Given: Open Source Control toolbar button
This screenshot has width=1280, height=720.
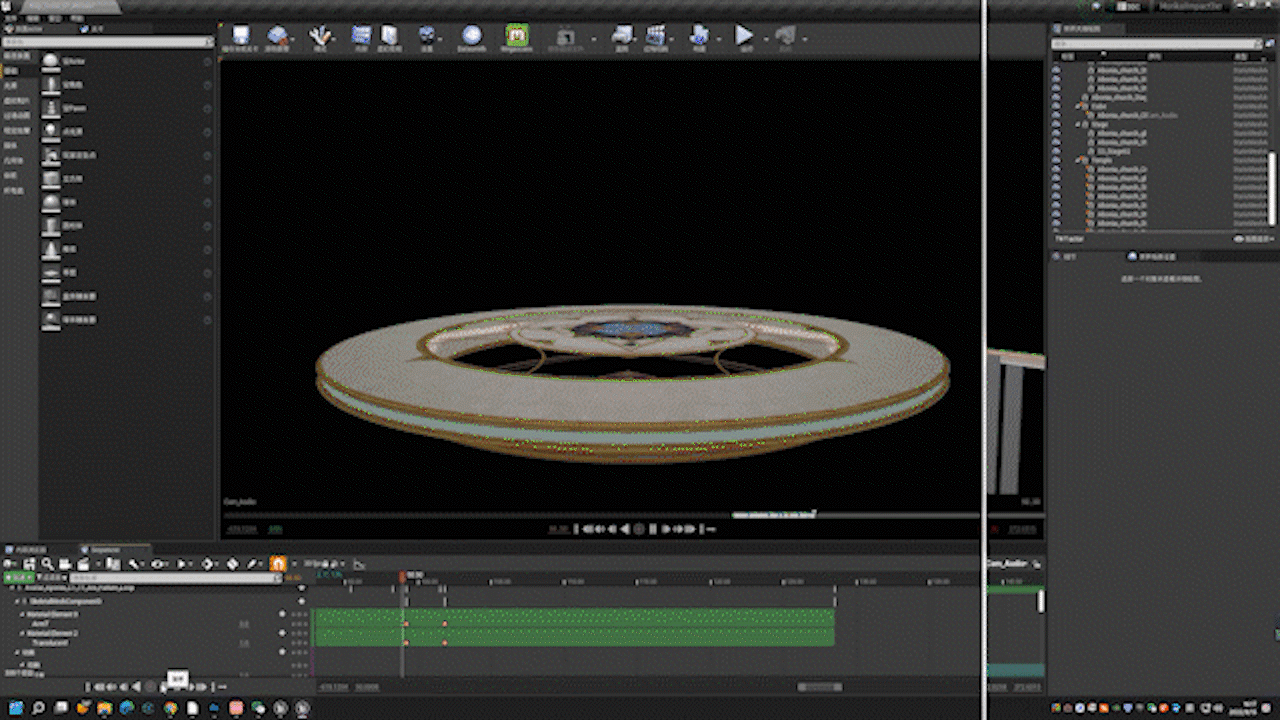Looking at the screenshot, I should [277, 37].
